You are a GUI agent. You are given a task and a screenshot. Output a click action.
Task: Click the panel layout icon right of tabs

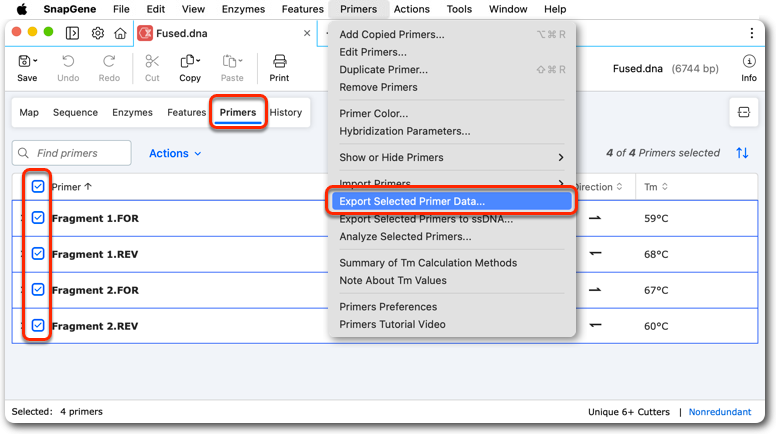tap(744, 112)
